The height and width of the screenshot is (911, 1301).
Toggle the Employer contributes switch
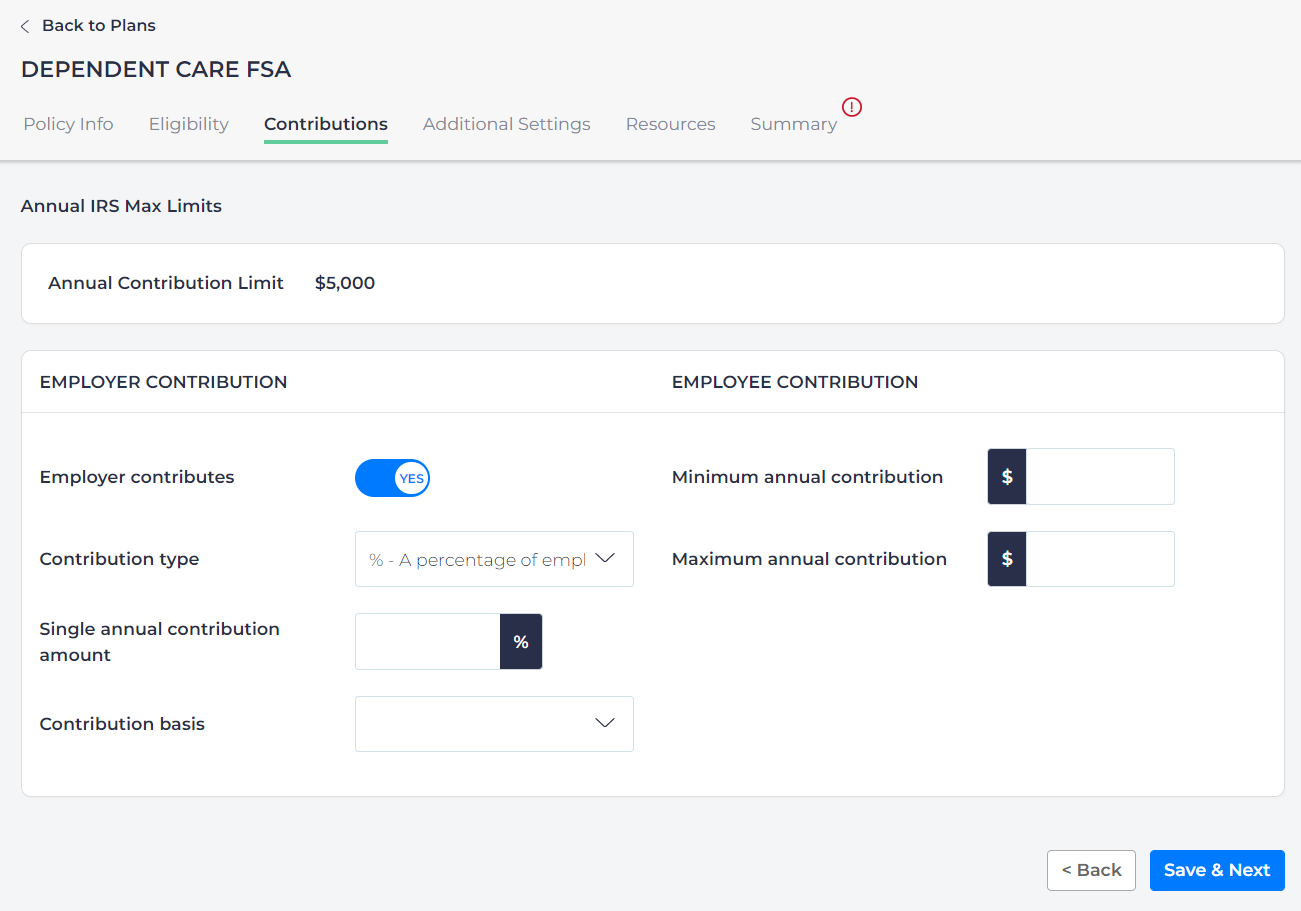[x=392, y=478]
